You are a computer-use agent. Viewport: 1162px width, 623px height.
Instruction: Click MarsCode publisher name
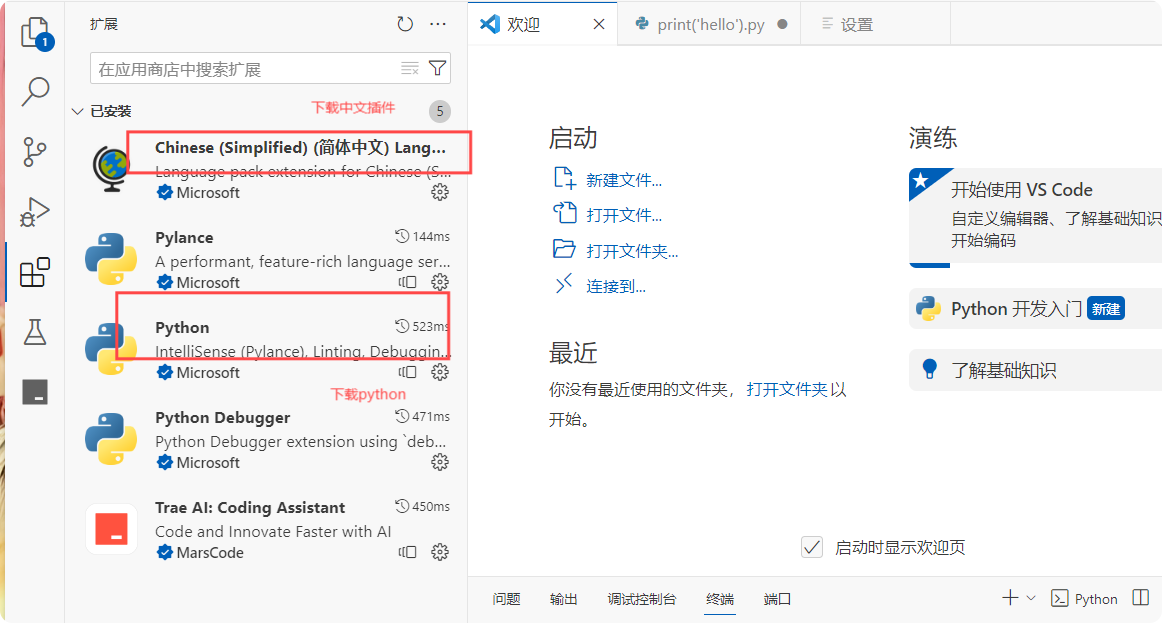tap(210, 553)
